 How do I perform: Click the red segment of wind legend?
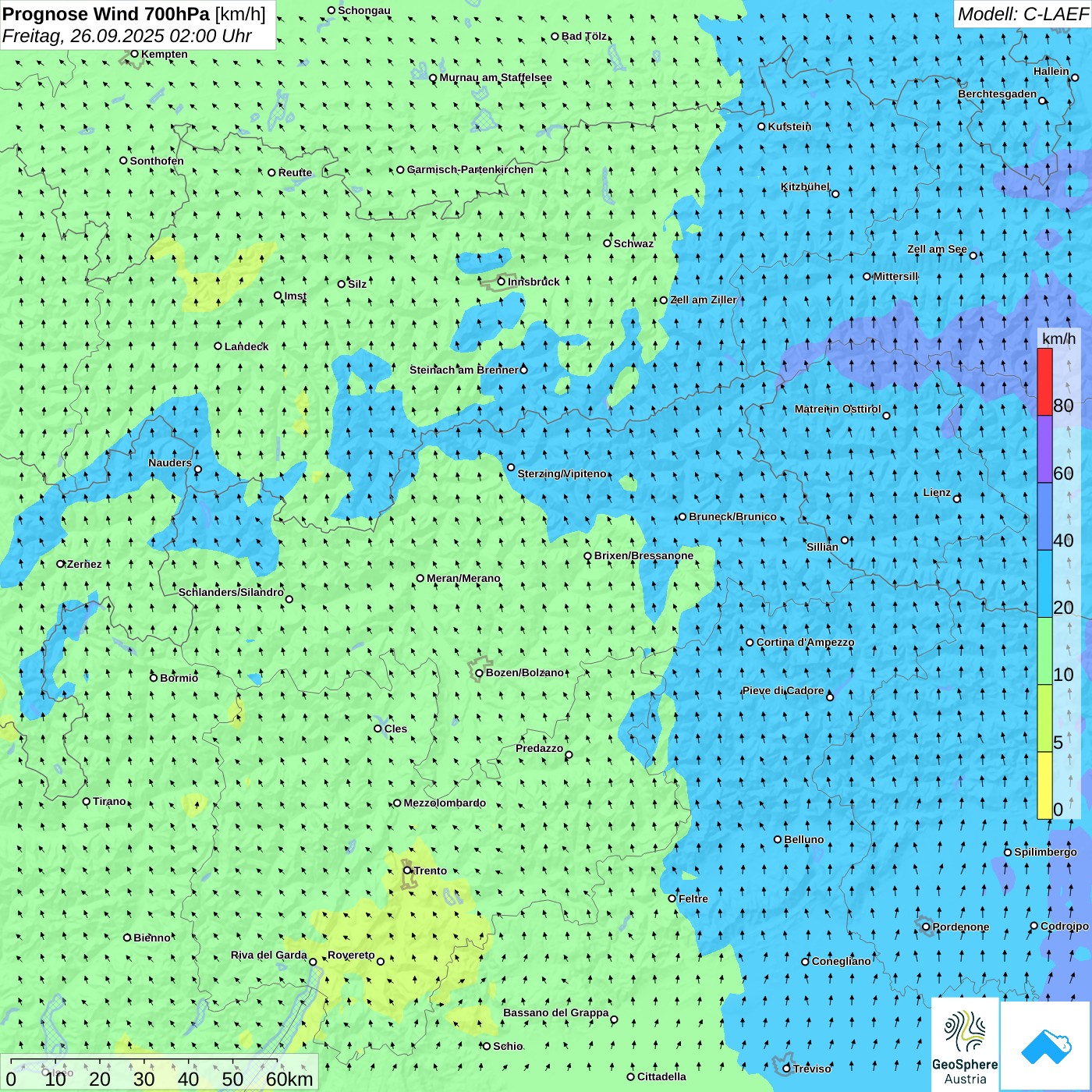(1044, 382)
